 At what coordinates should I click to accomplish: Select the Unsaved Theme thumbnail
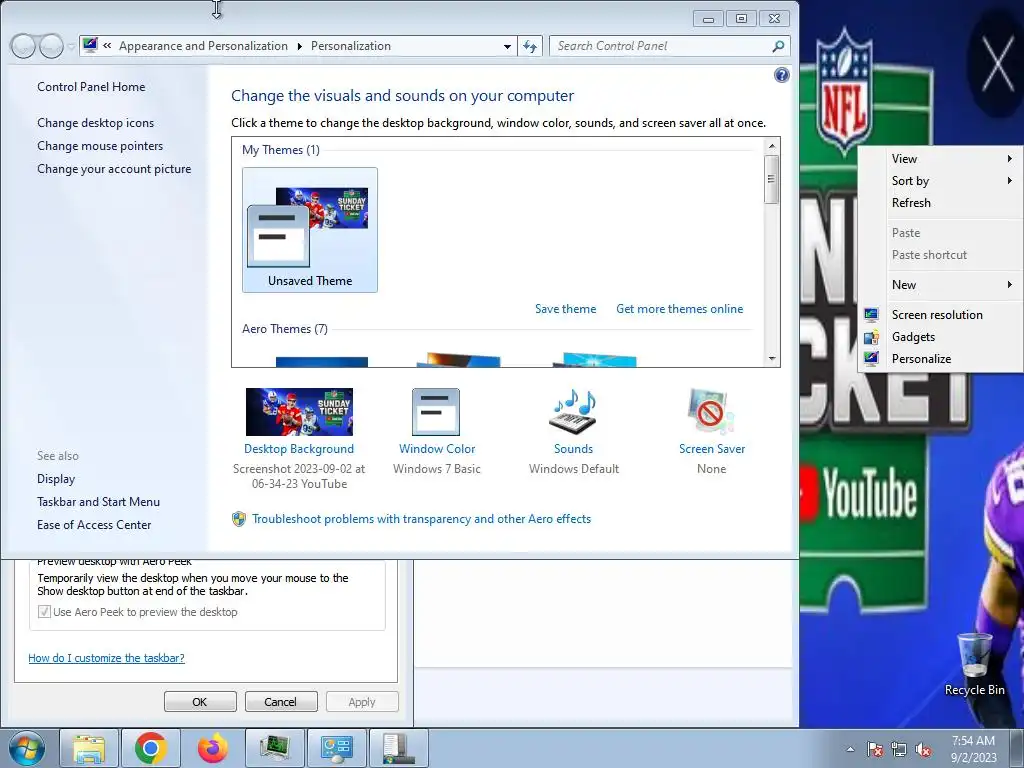[310, 230]
